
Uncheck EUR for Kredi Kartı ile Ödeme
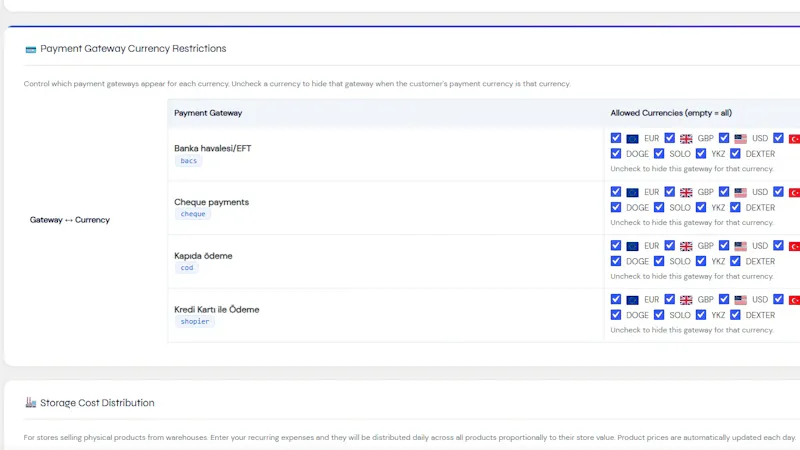pyautogui.click(x=616, y=299)
